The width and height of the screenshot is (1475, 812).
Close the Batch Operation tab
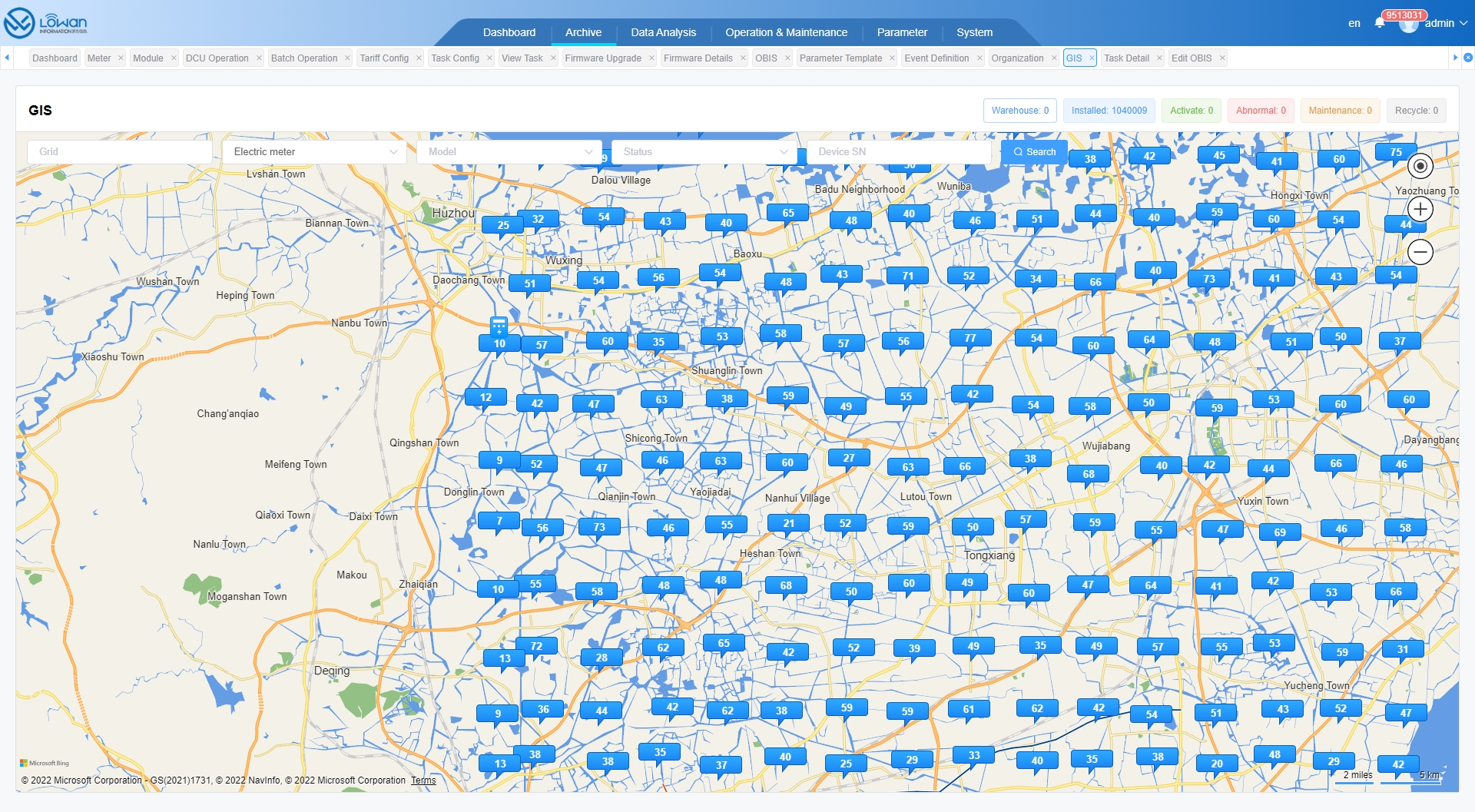coord(347,58)
